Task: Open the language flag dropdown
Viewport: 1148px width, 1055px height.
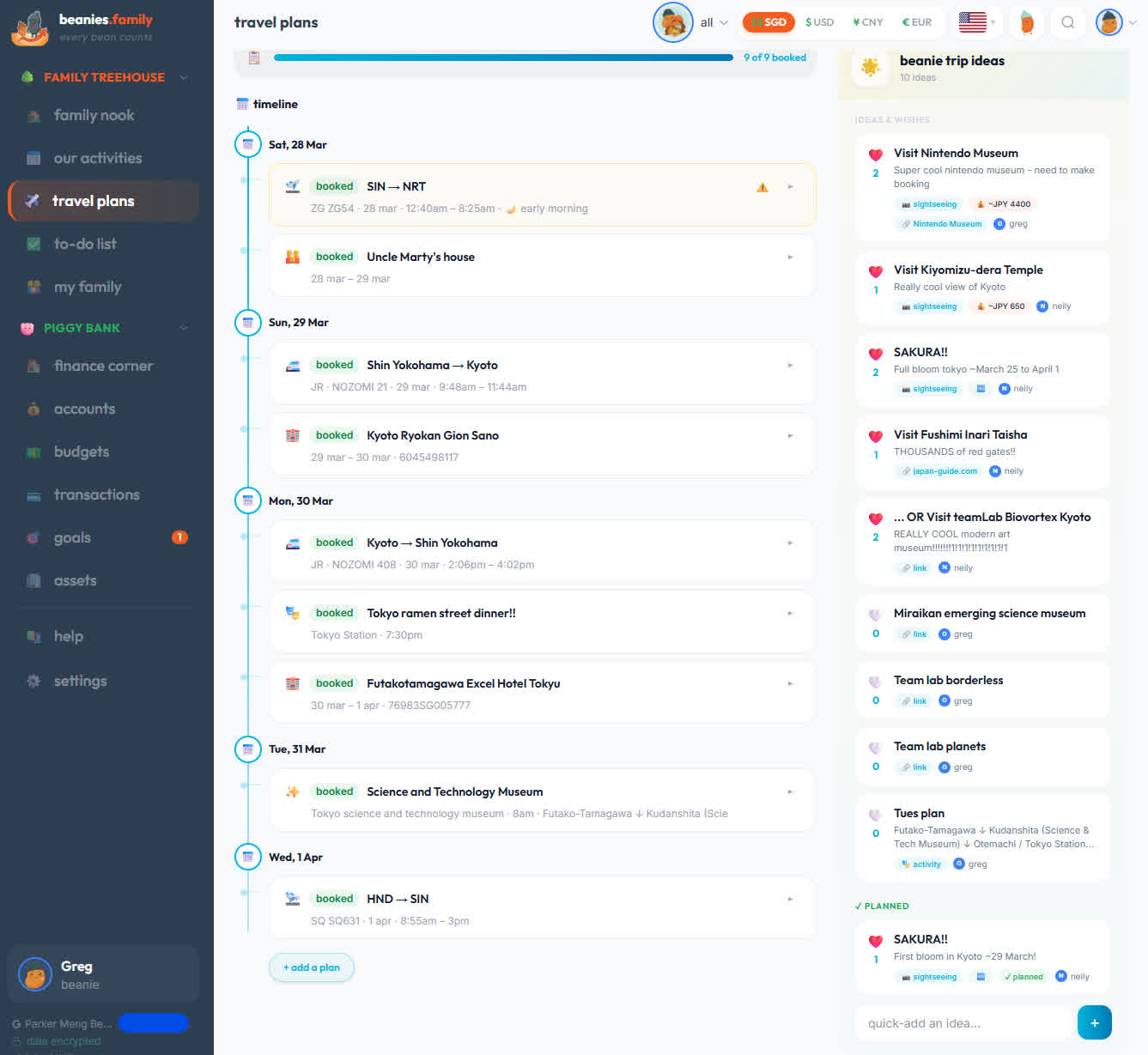Action: tap(977, 22)
